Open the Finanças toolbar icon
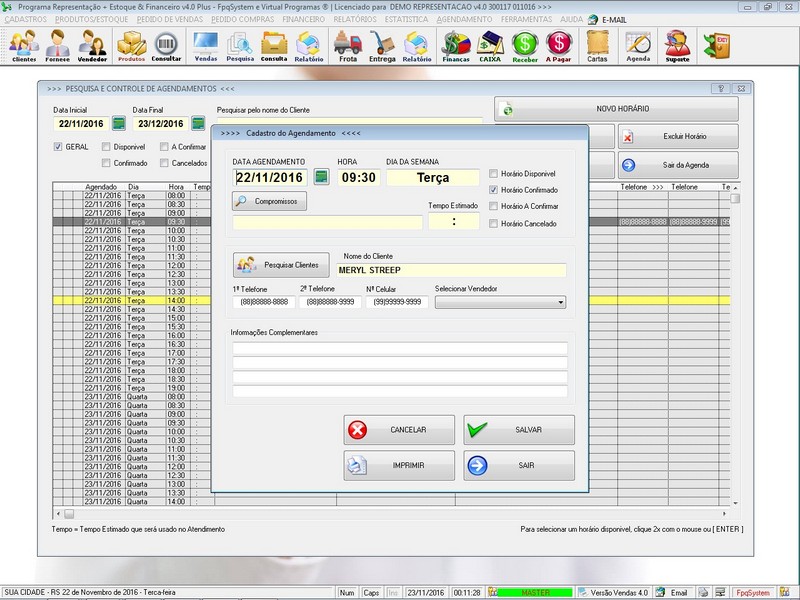 [456, 45]
